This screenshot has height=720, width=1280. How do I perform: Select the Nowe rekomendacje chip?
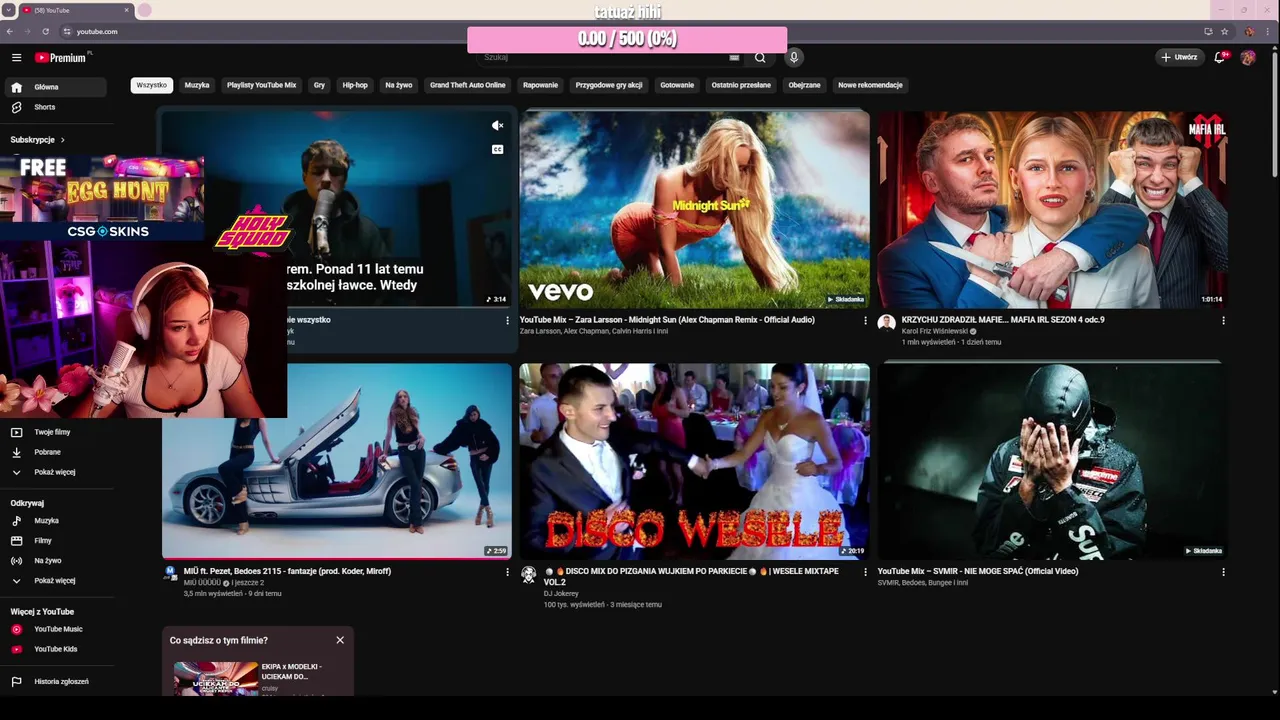[870, 86]
